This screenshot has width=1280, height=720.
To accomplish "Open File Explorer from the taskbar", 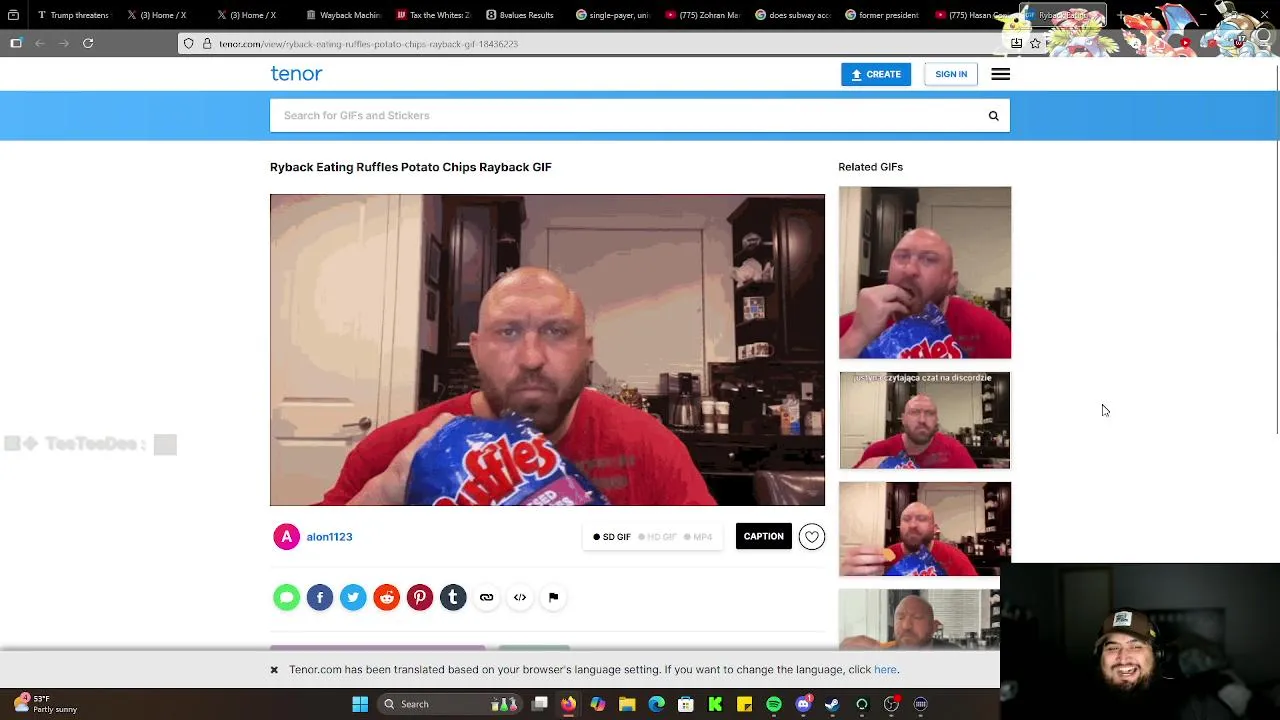I will click(627, 704).
